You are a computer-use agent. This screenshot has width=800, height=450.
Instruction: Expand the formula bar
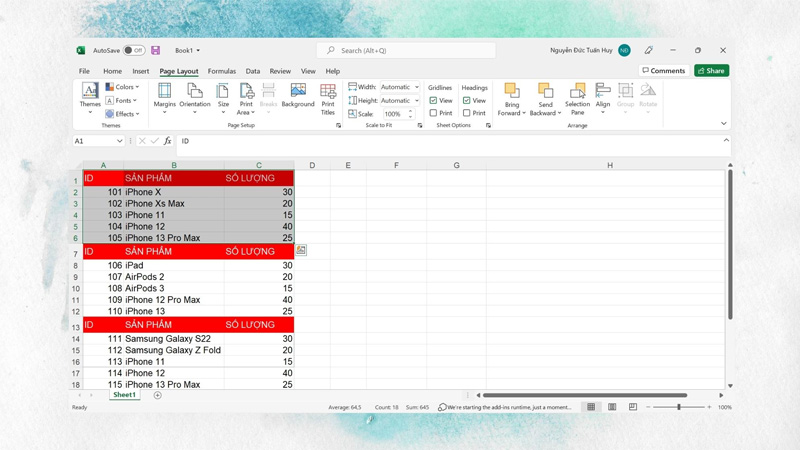point(726,140)
